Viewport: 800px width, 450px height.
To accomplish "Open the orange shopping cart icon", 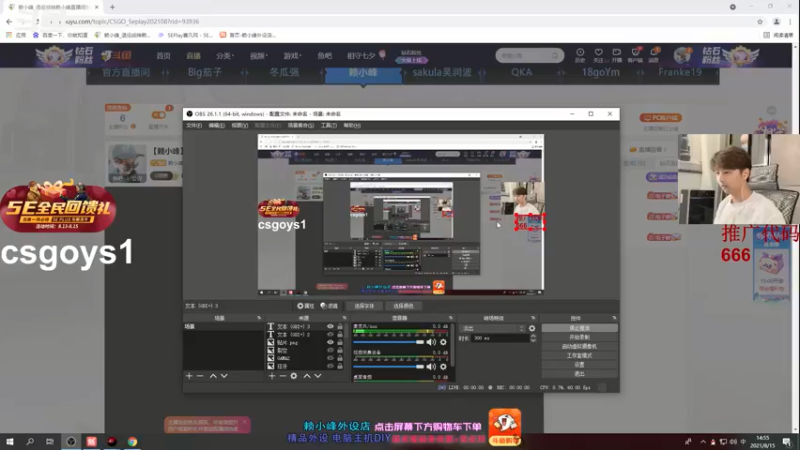I will [x=505, y=427].
